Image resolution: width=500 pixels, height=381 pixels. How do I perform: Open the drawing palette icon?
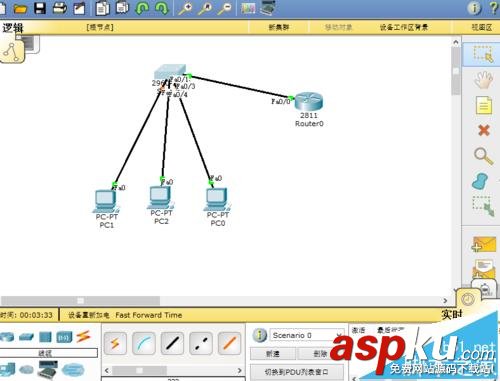(x=248, y=8)
